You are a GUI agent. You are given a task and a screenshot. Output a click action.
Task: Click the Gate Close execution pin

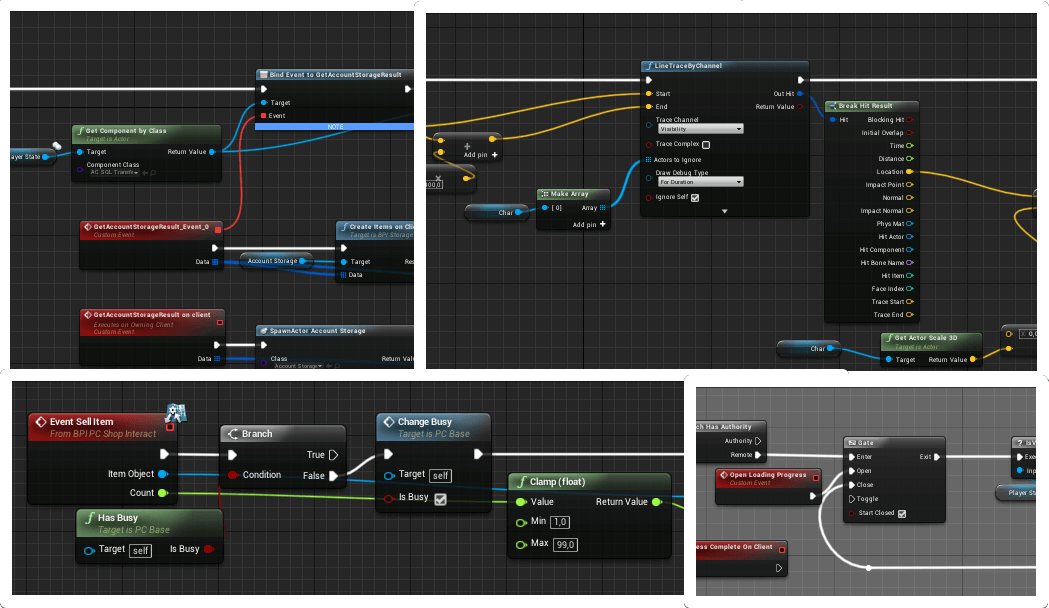[852, 485]
